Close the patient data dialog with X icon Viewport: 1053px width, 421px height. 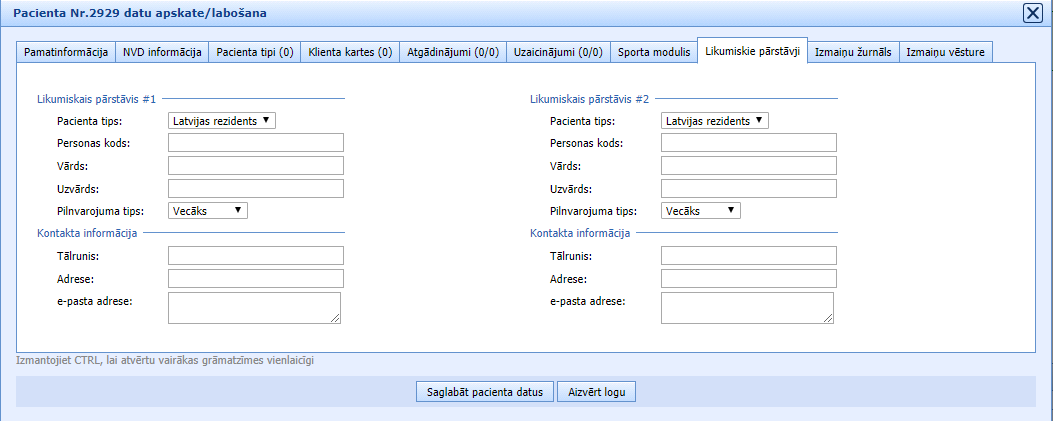(x=1032, y=13)
